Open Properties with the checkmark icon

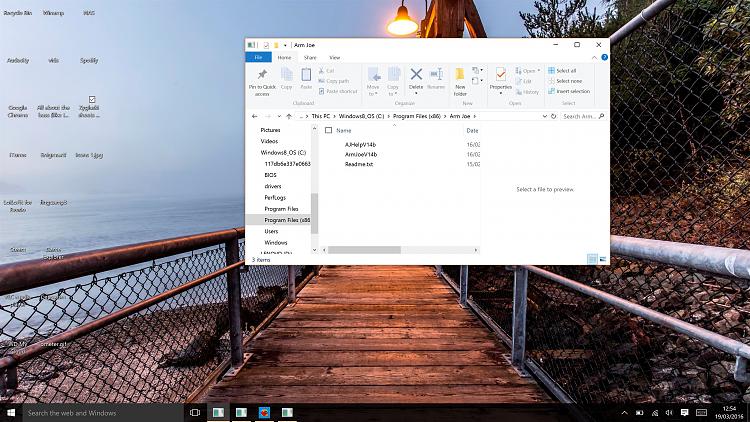pyautogui.click(x=501, y=74)
